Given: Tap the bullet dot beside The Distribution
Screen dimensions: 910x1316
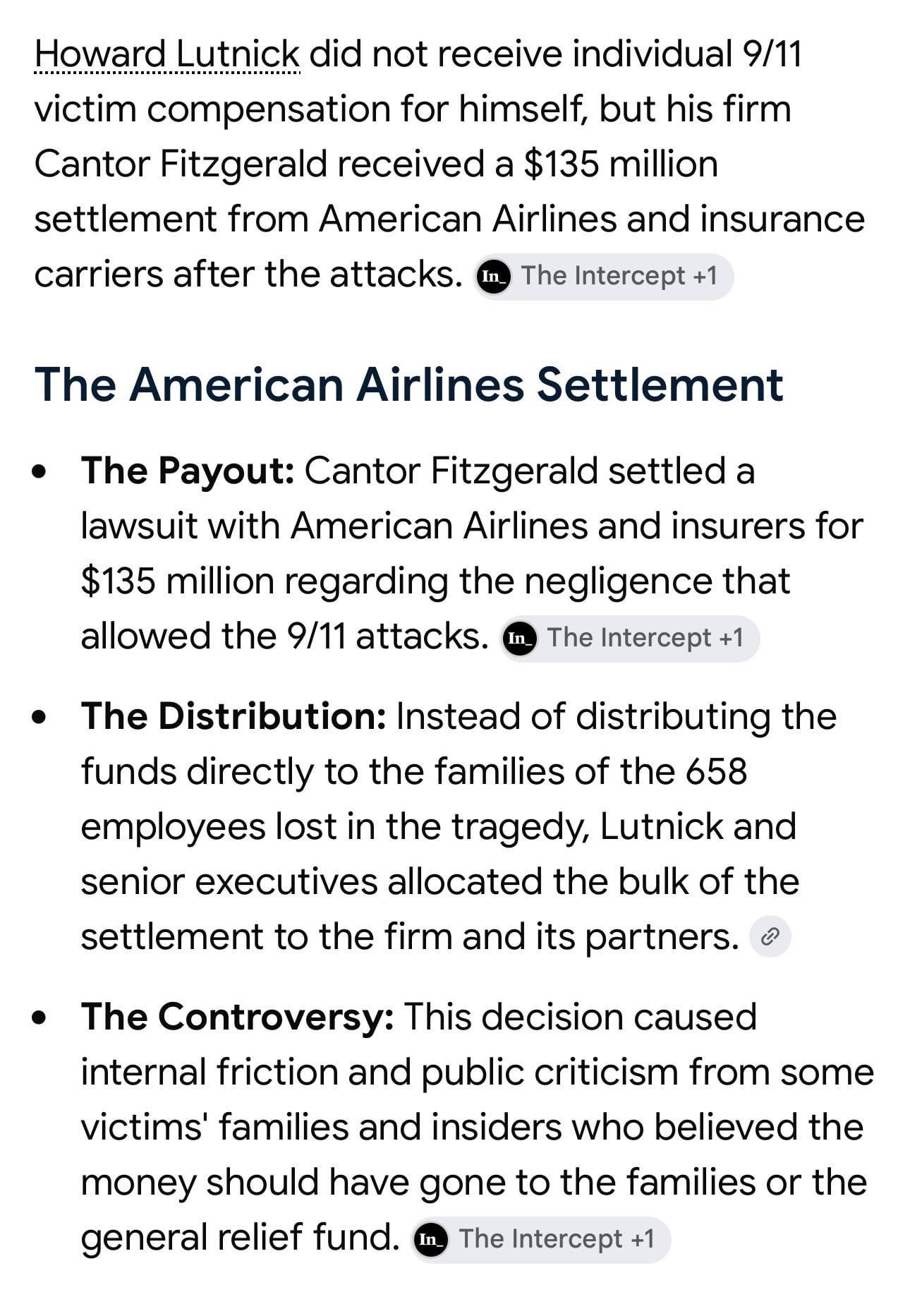Looking at the screenshot, I should (x=40, y=717).
